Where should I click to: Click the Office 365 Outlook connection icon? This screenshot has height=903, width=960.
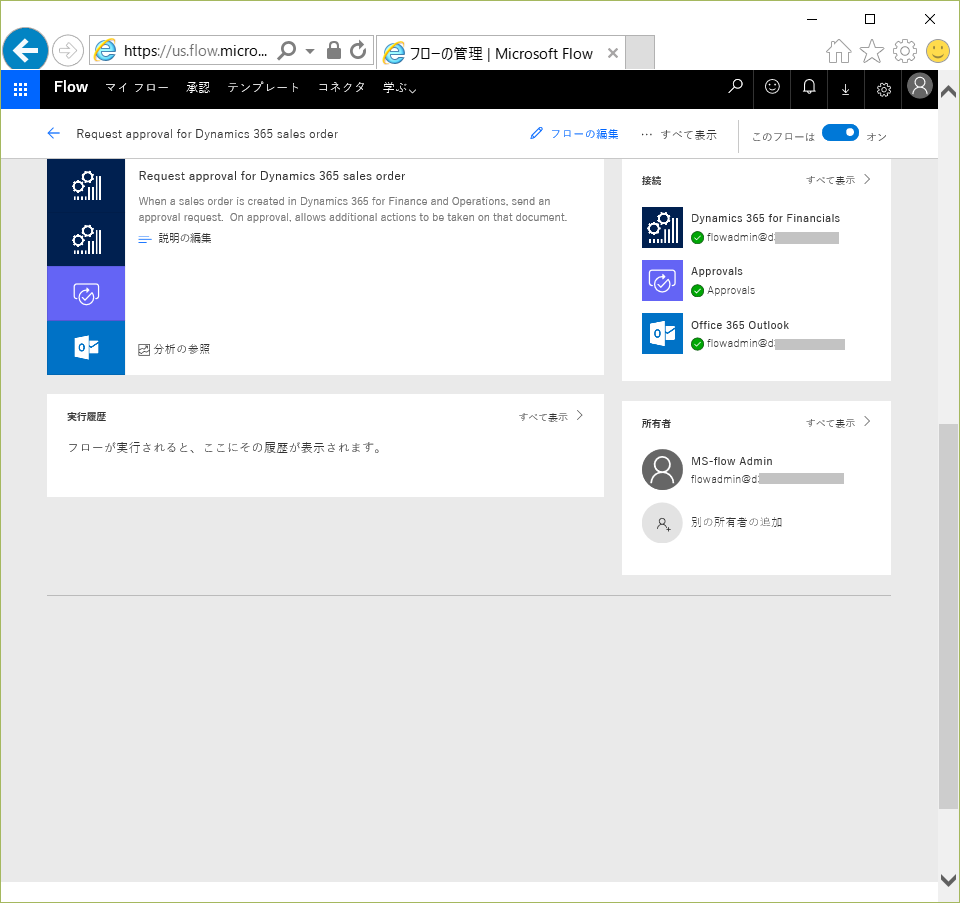(662, 334)
